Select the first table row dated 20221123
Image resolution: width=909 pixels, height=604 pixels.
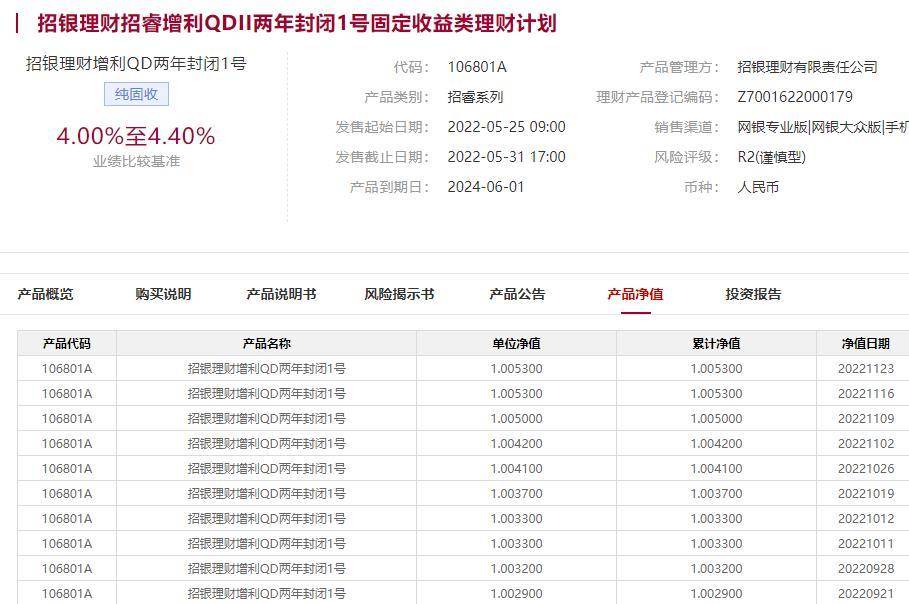(450, 369)
